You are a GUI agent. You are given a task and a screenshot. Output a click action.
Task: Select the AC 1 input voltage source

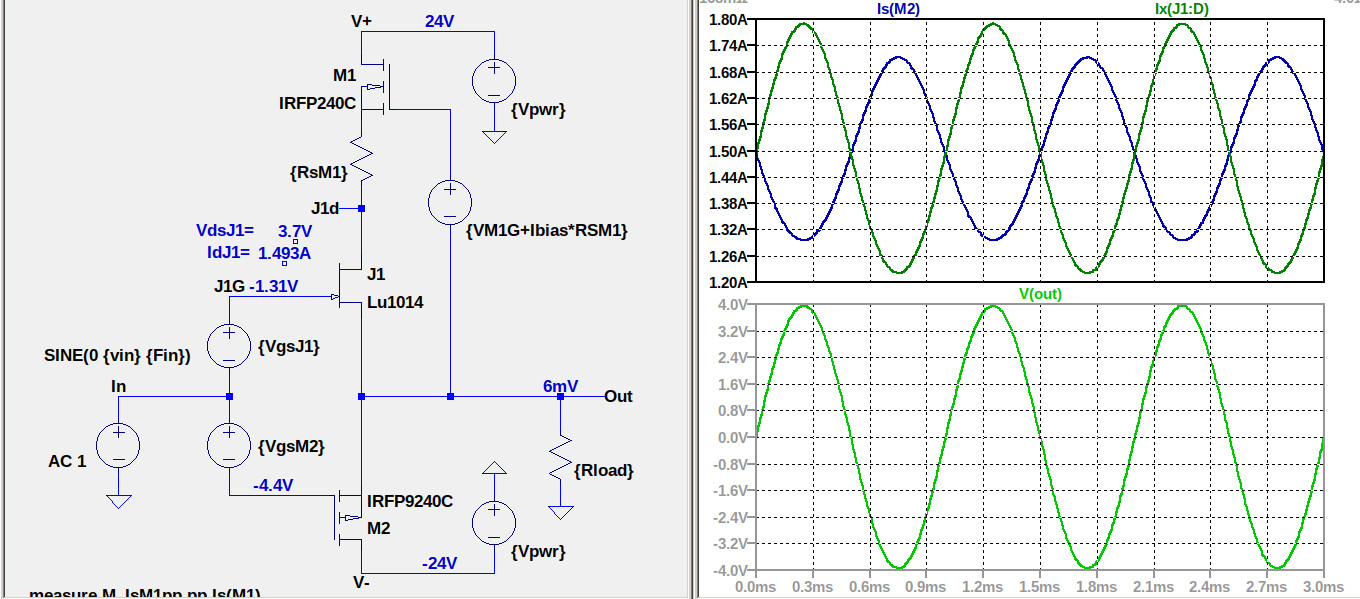[x=118, y=445]
